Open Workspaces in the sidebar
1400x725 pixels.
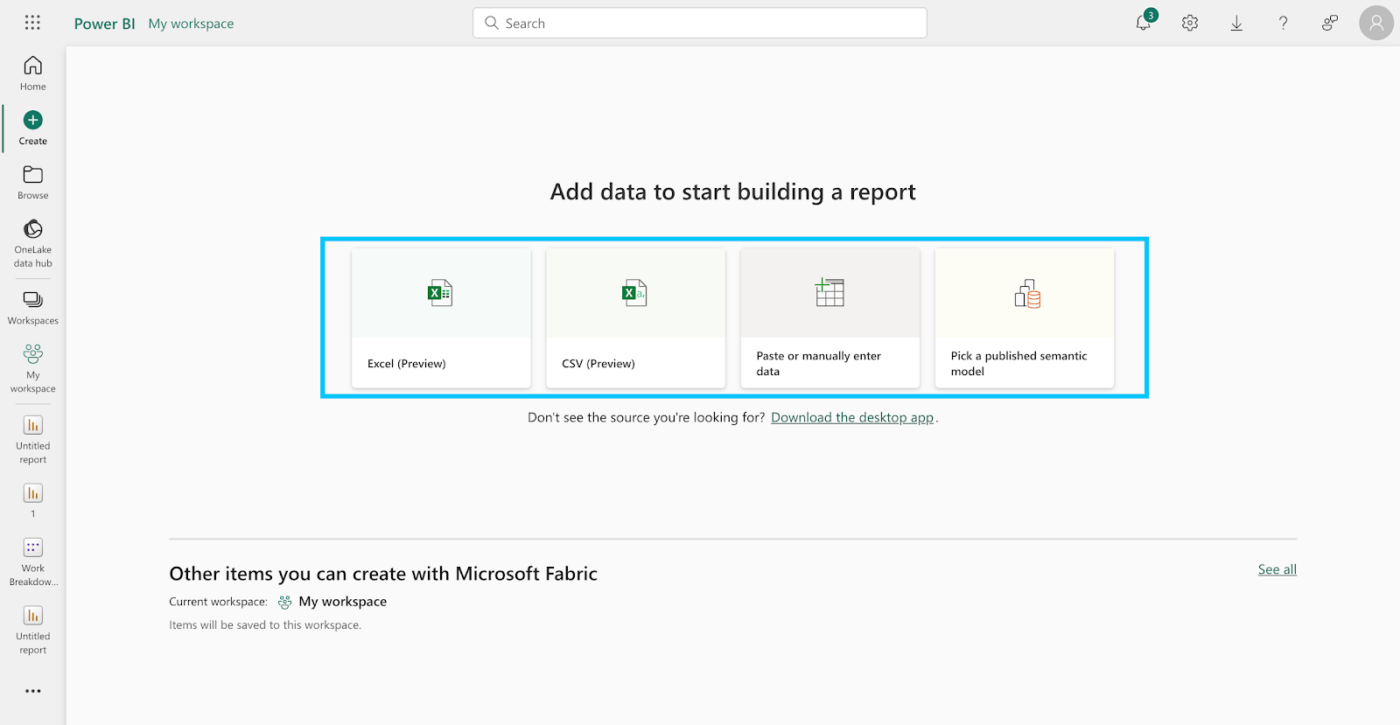pos(33,308)
